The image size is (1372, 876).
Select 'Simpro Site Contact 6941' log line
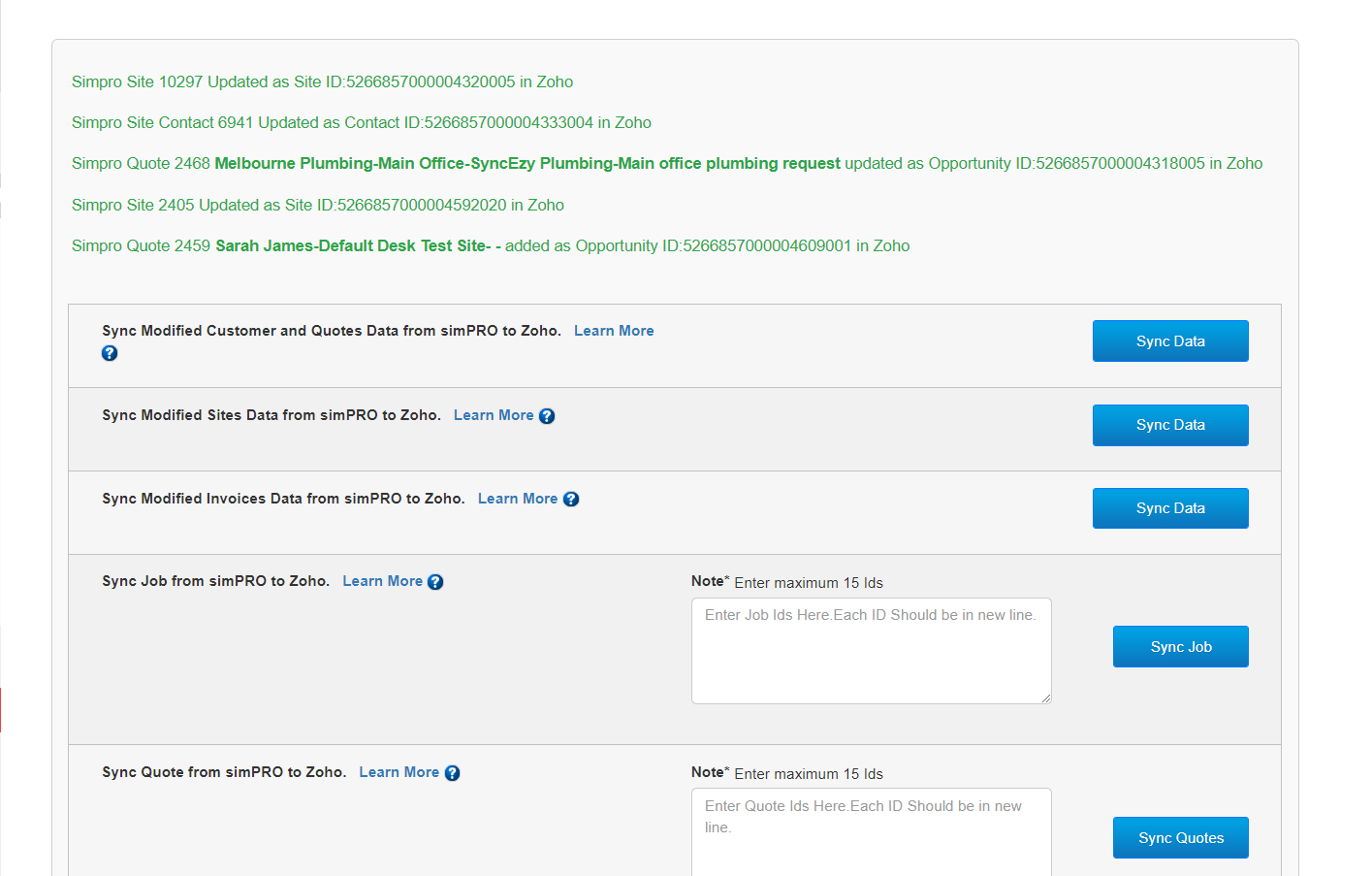coord(362,123)
